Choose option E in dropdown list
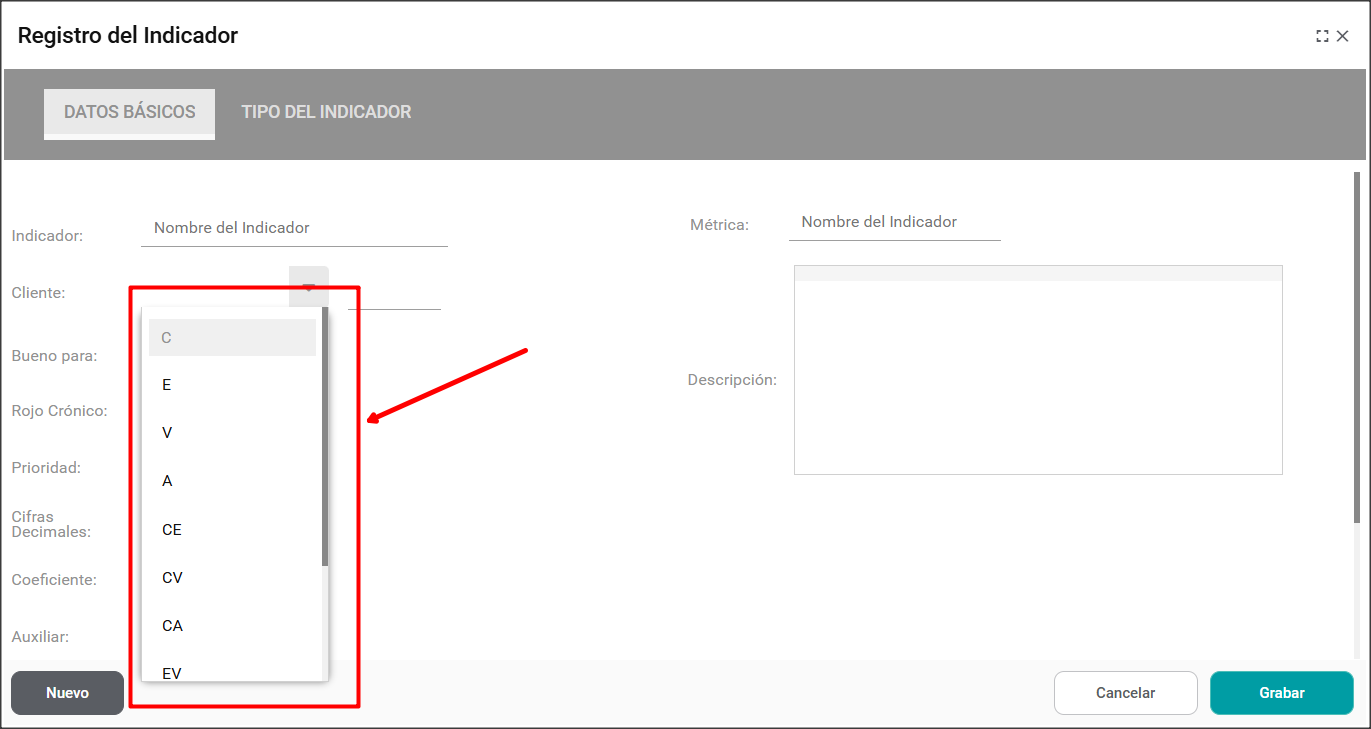This screenshot has height=729, width=1371. [x=232, y=385]
